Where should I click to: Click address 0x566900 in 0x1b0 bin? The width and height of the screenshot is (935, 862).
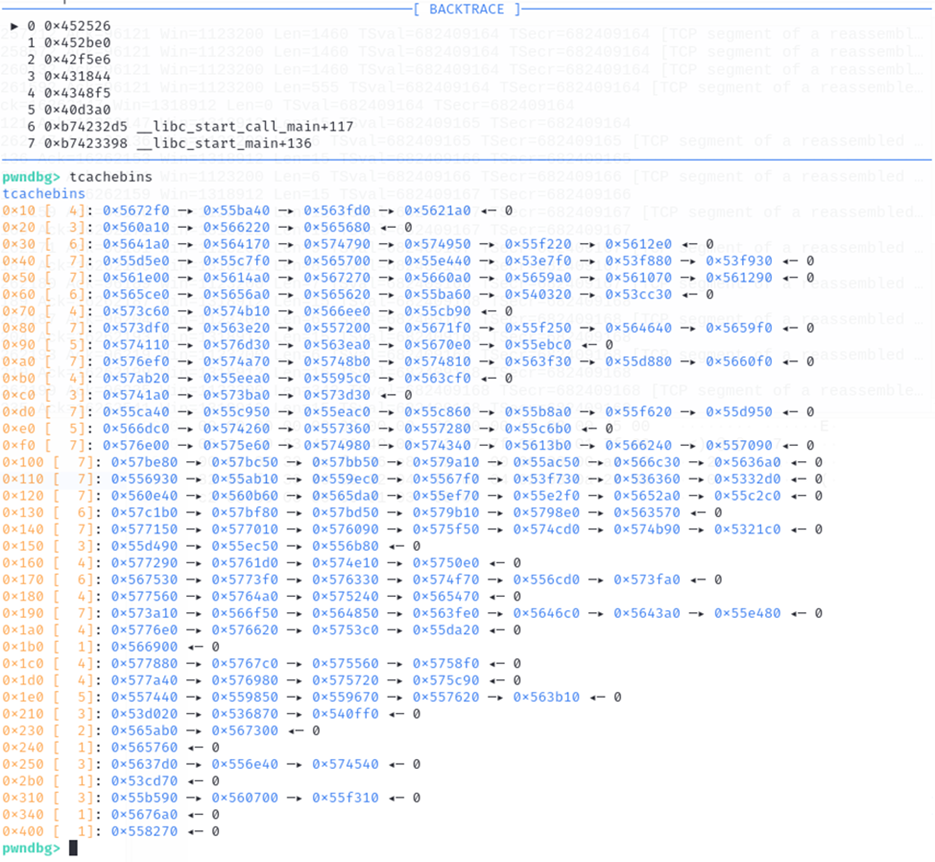pos(144,646)
